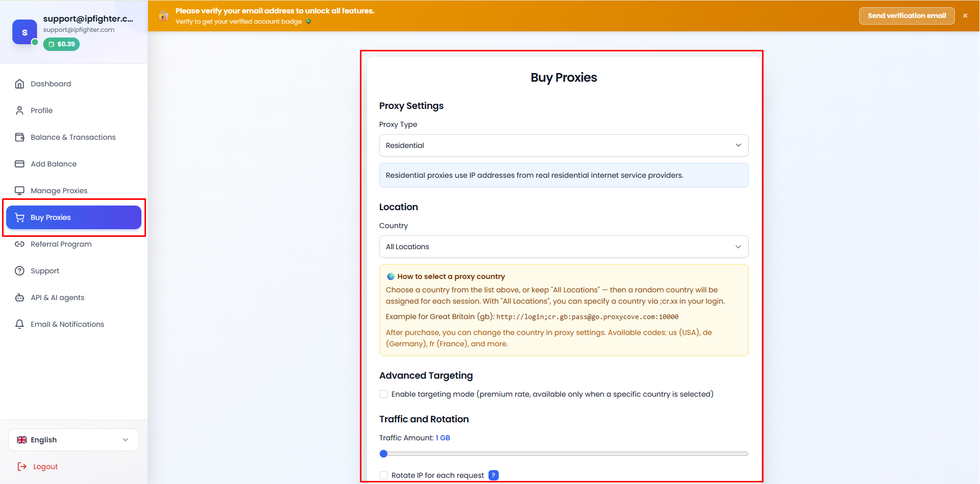980x484 pixels.
Task: Open Manage Proxies page
Action: [74, 191]
